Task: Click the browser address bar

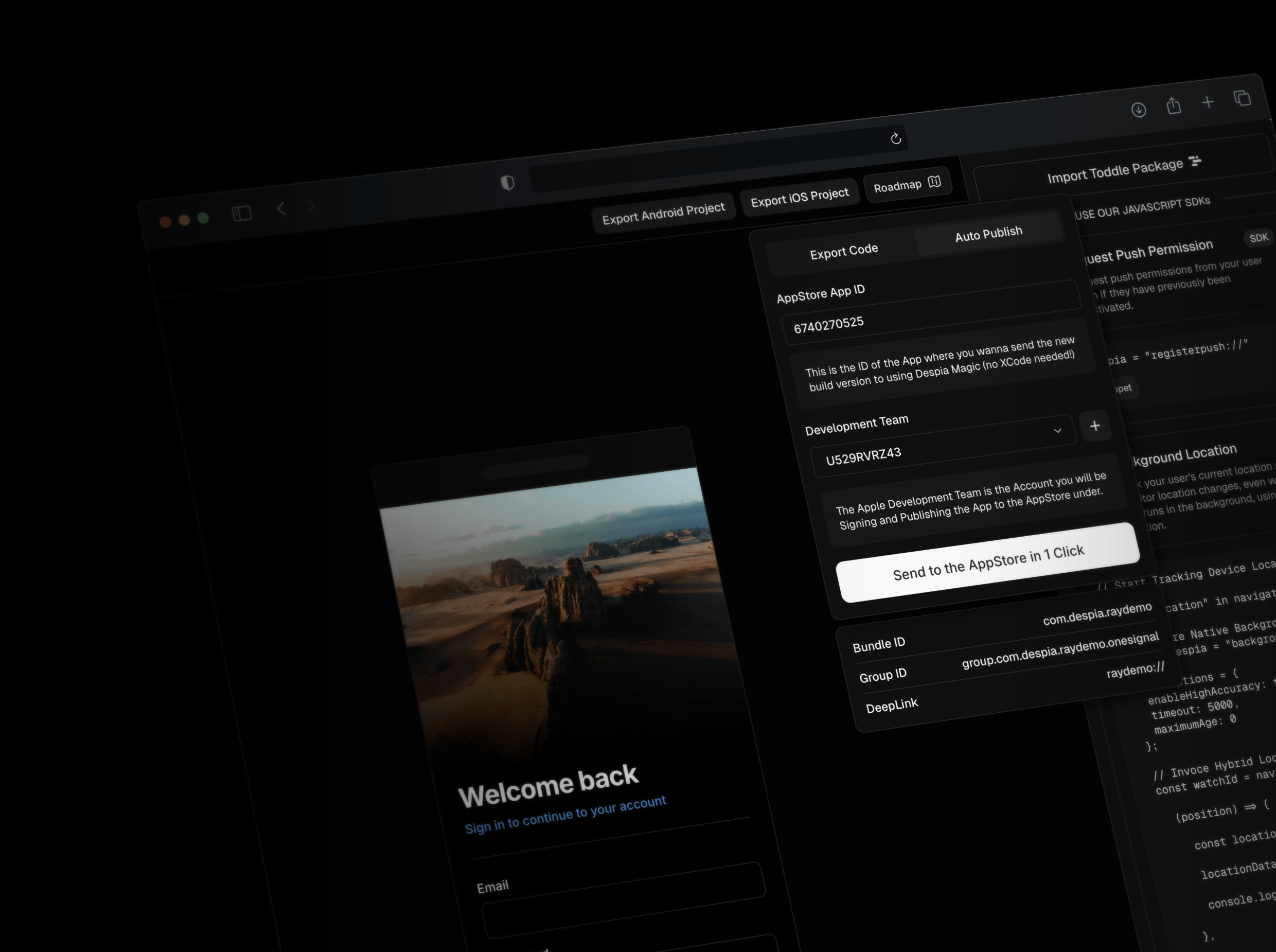Action: pos(717,158)
